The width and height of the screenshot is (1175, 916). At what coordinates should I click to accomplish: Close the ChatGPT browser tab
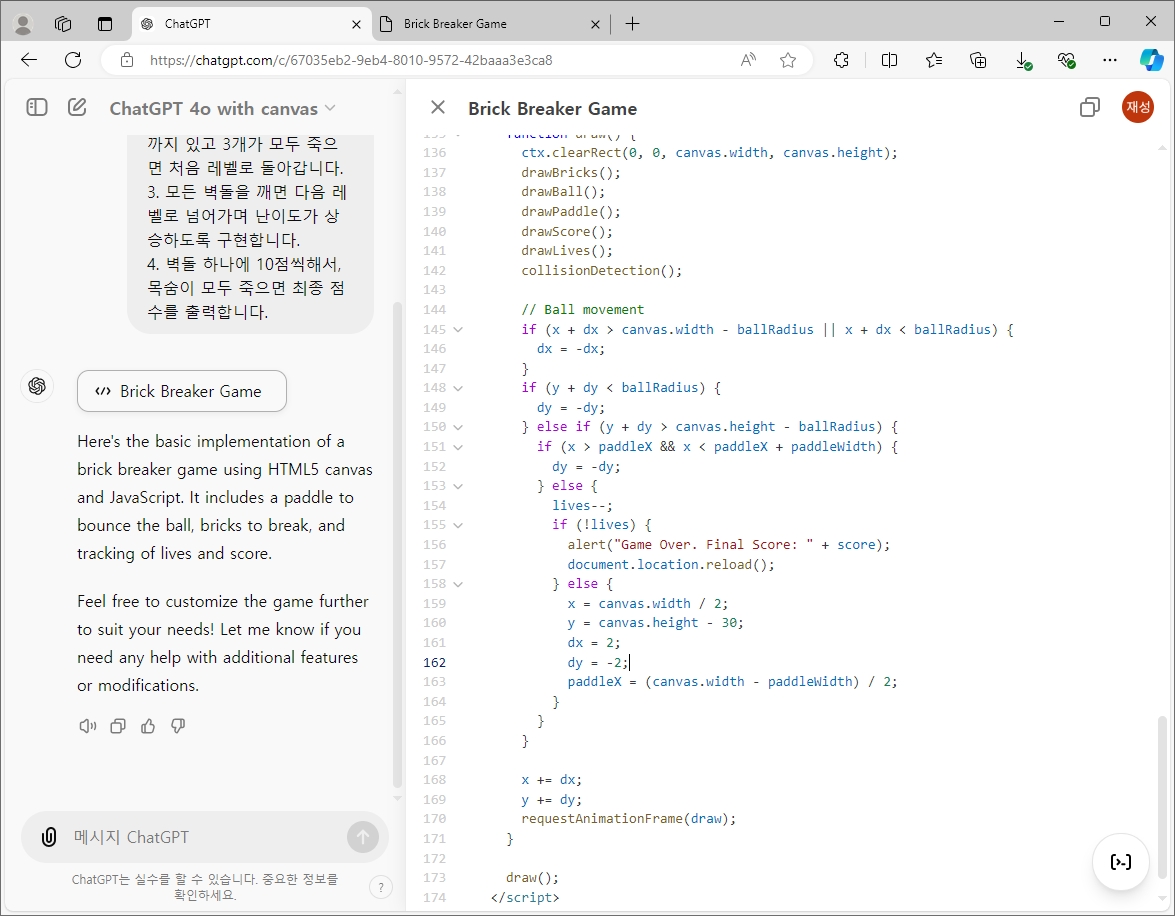[356, 24]
